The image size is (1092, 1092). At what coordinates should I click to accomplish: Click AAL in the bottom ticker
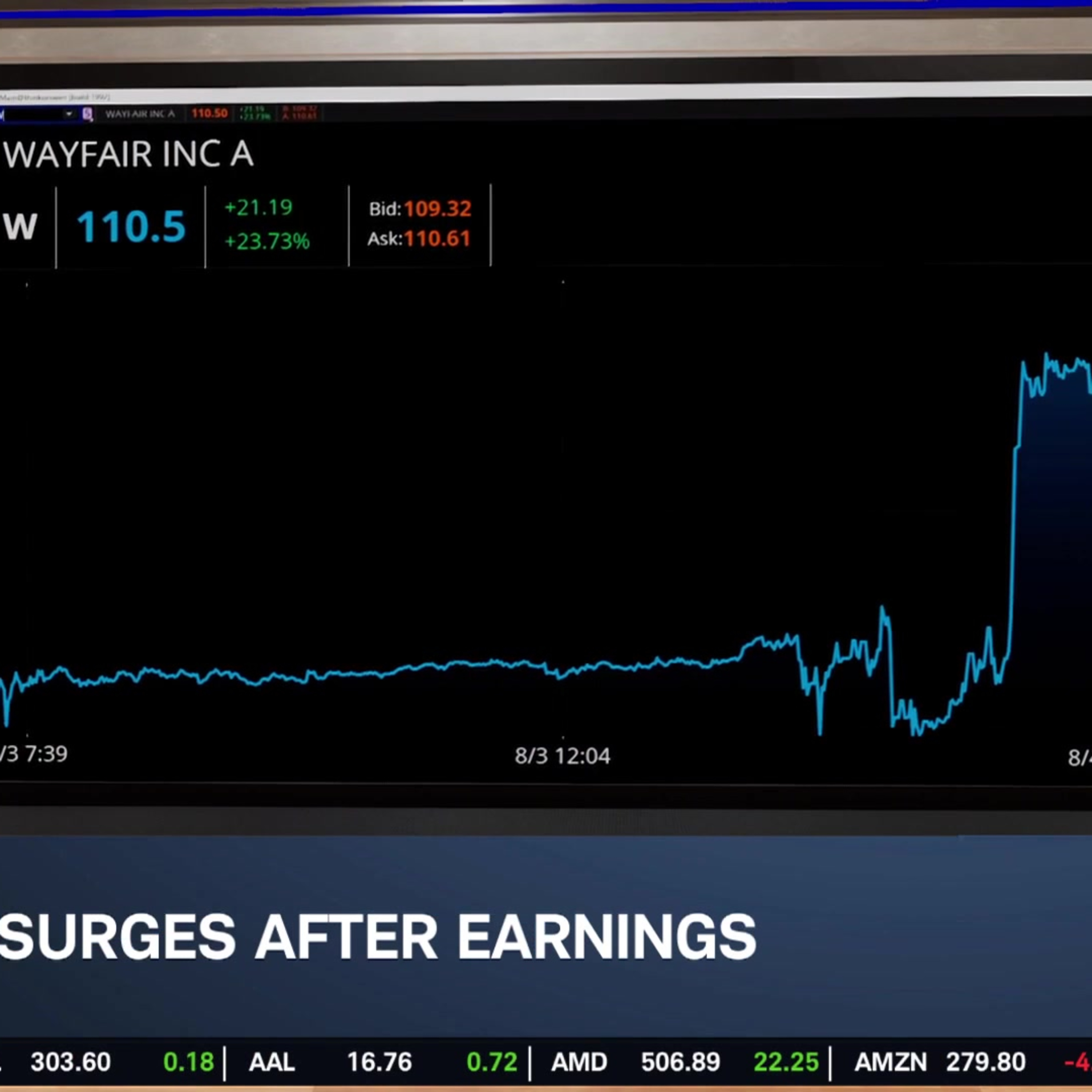pyautogui.click(x=272, y=1062)
